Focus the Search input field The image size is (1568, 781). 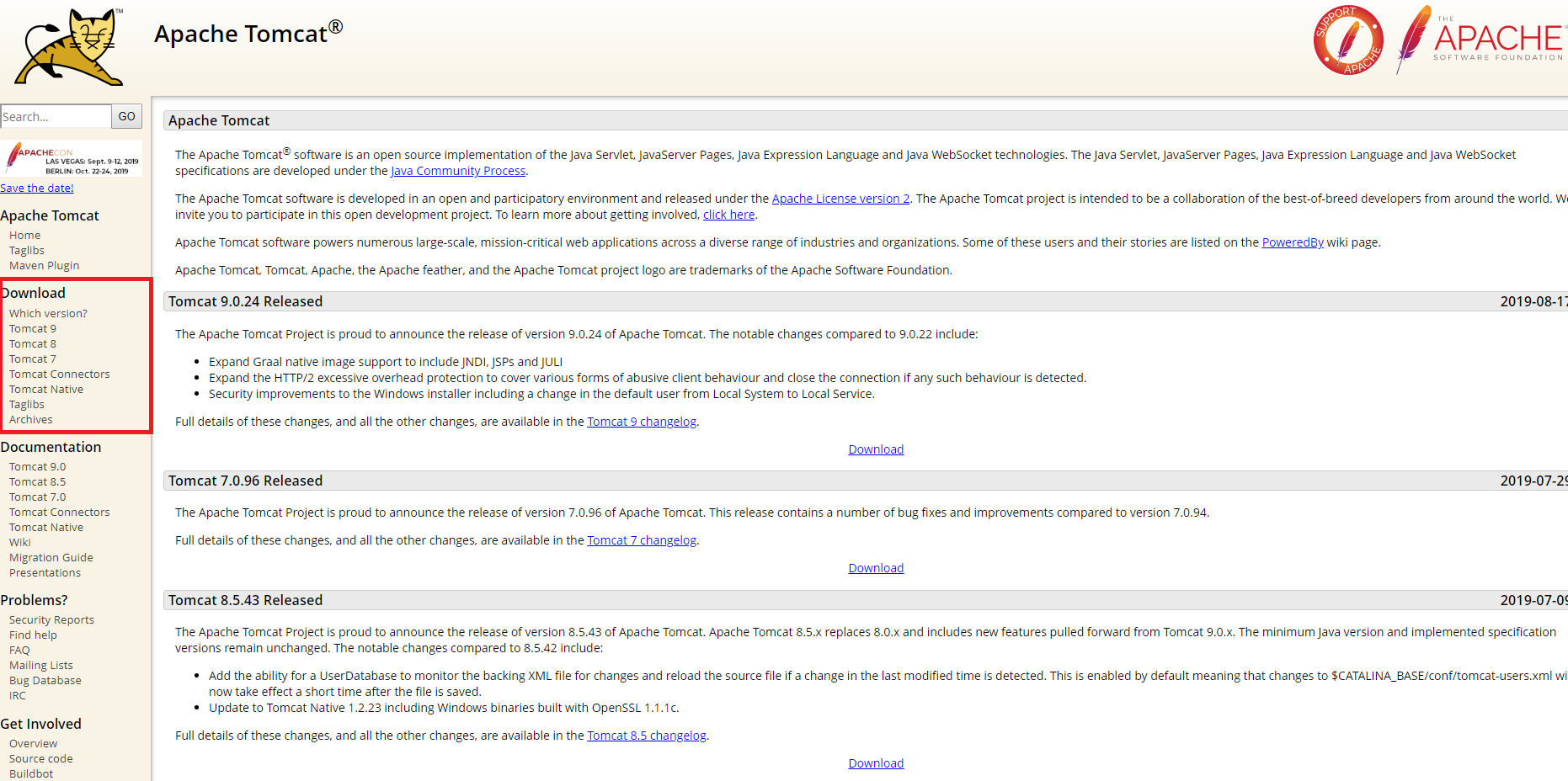pos(56,116)
